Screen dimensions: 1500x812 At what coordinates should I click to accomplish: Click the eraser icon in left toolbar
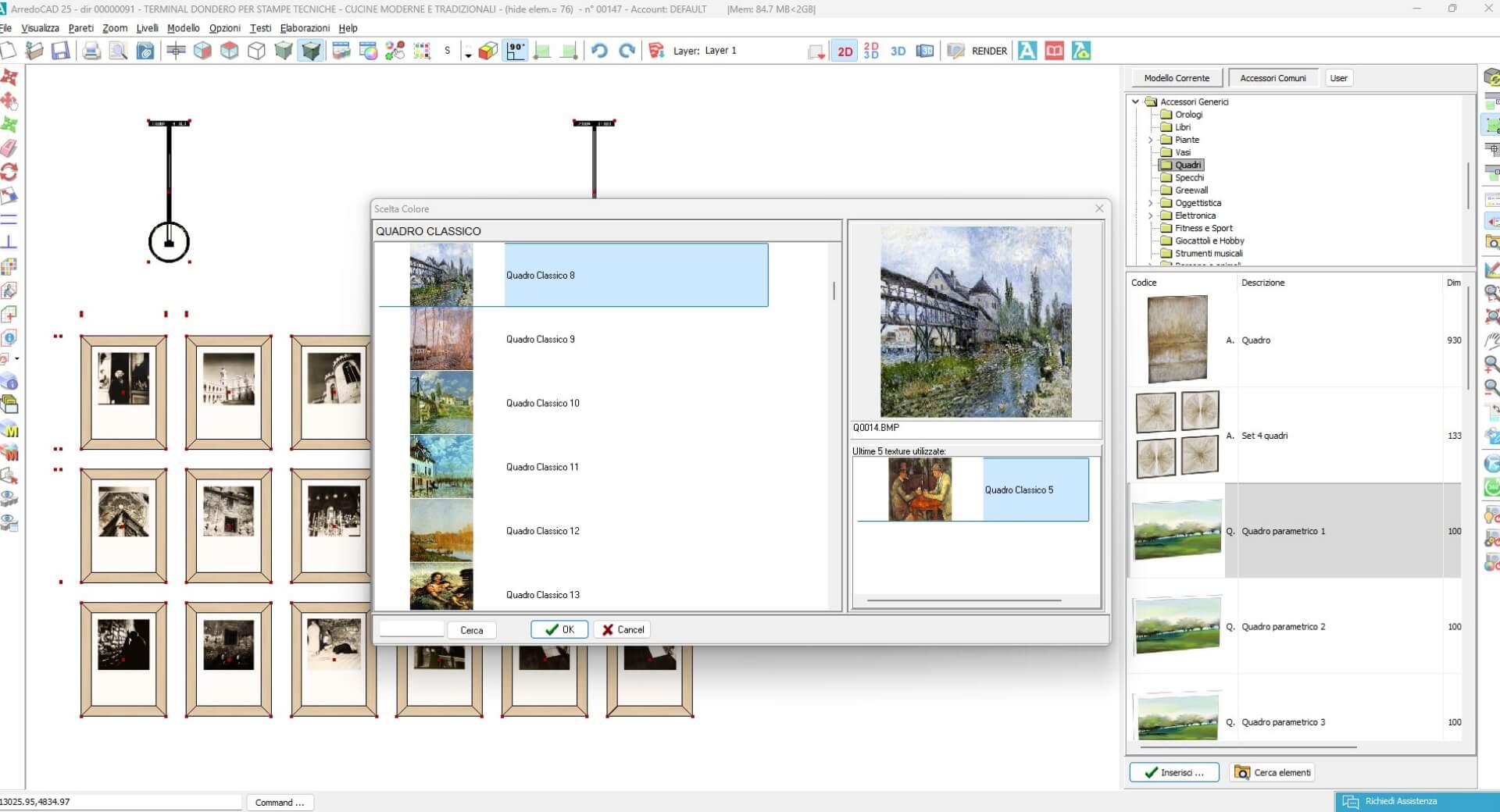(9, 148)
